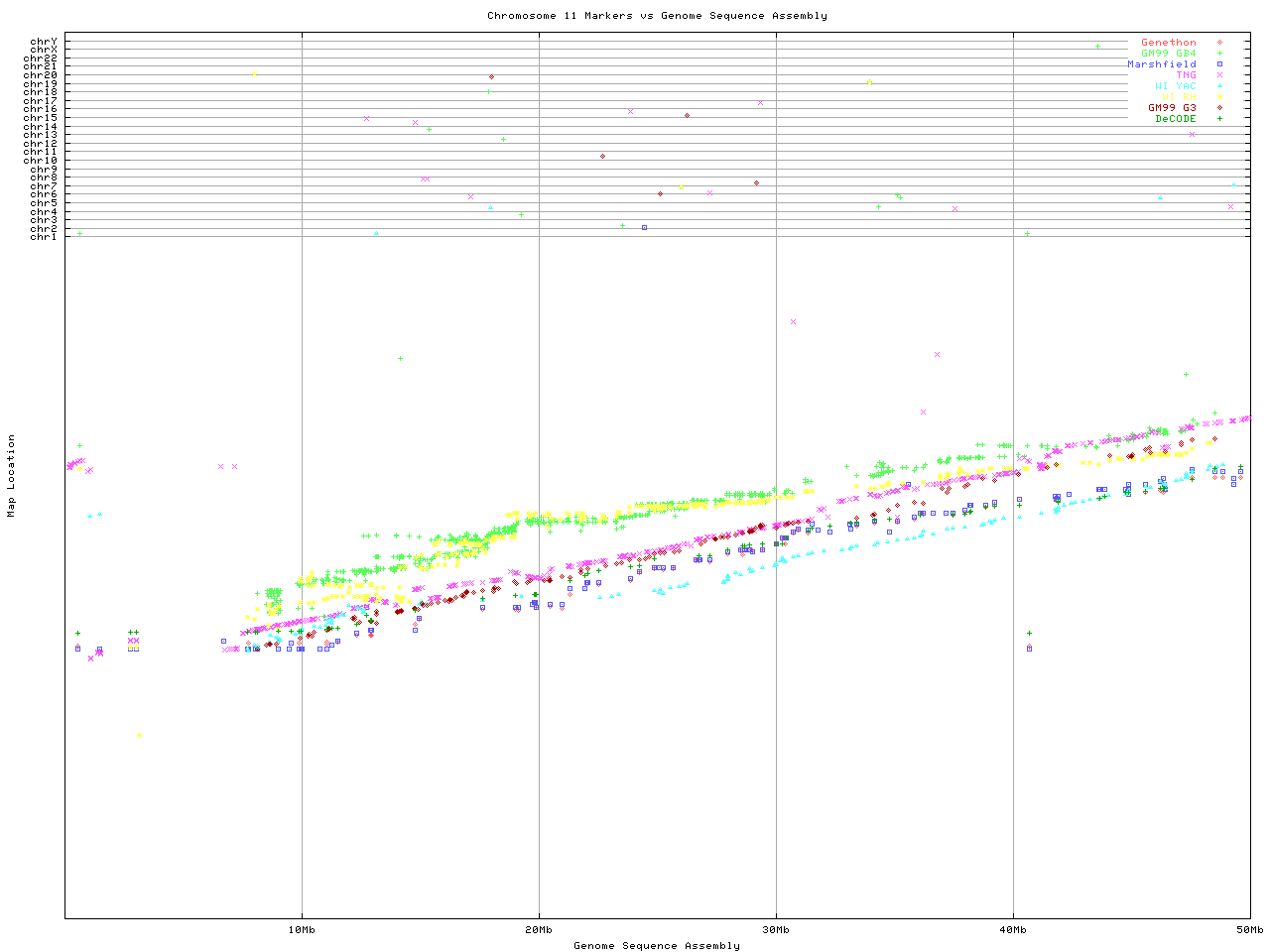Click the 10Mb tick label on x-axis
1270x952 pixels.
(x=302, y=930)
